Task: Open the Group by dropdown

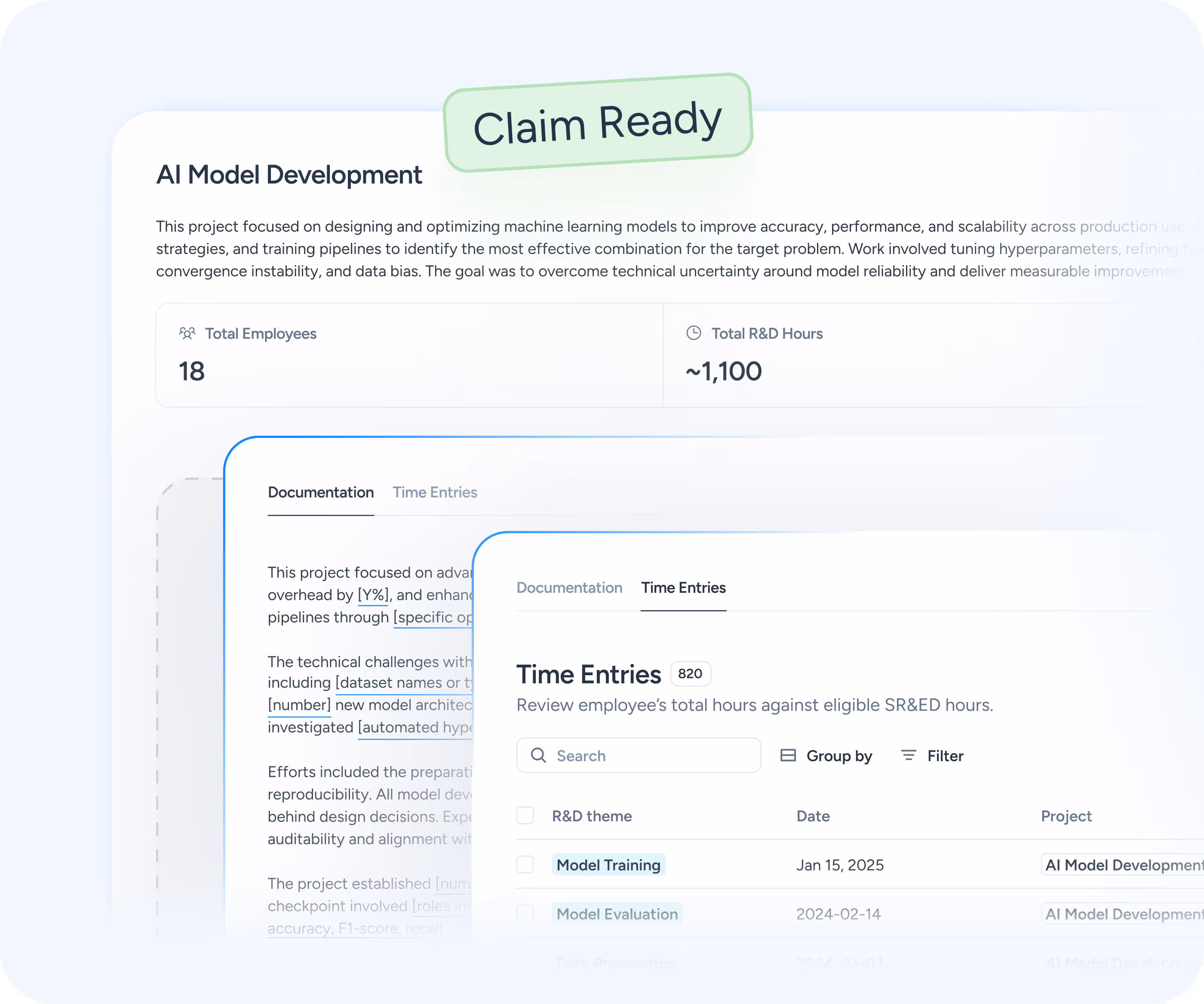Action: tap(838, 756)
